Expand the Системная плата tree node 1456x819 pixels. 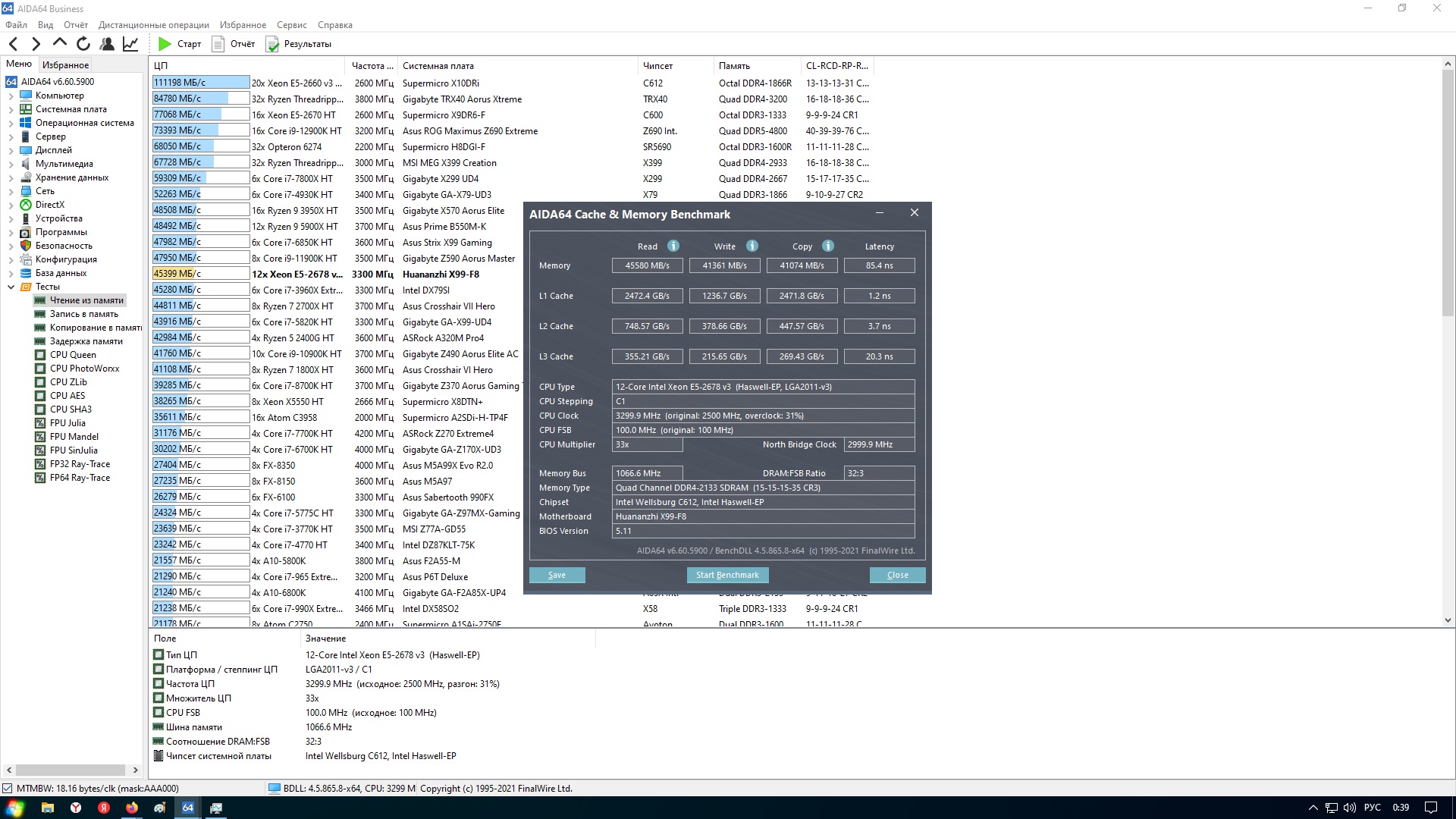(x=11, y=110)
